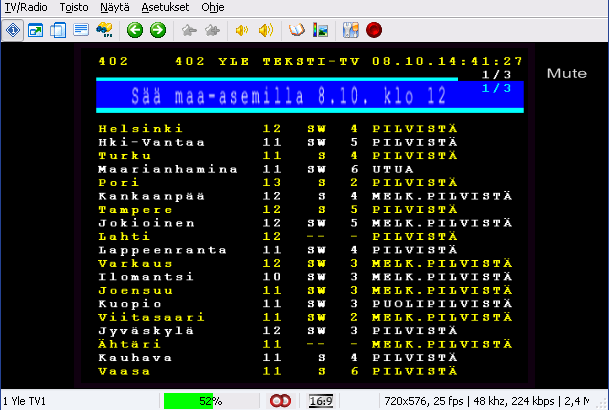Click the teletext clock 14:41:27
This screenshot has height=412, width=610.
click(480, 61)
